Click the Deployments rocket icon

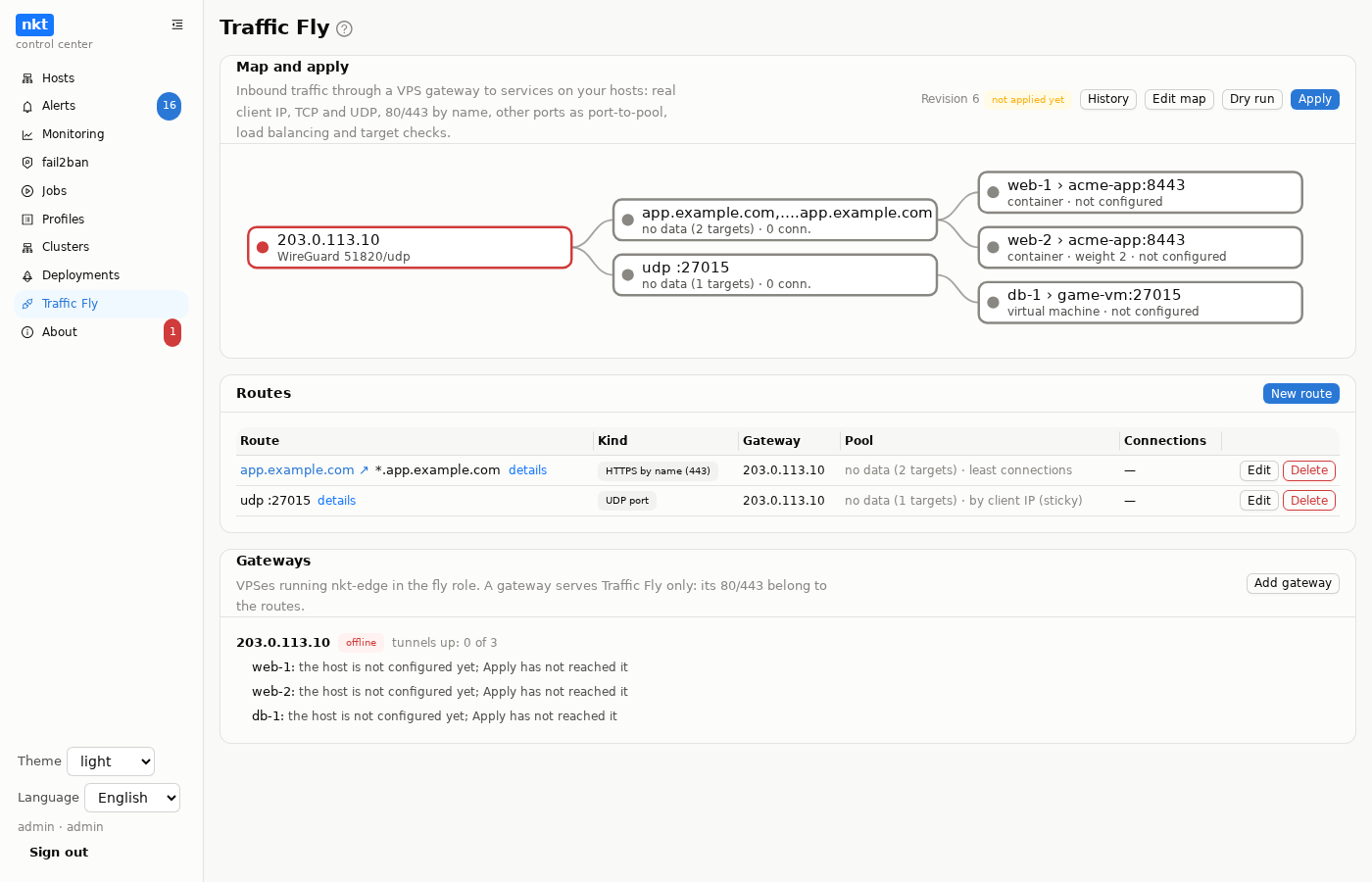pos(27,275)
